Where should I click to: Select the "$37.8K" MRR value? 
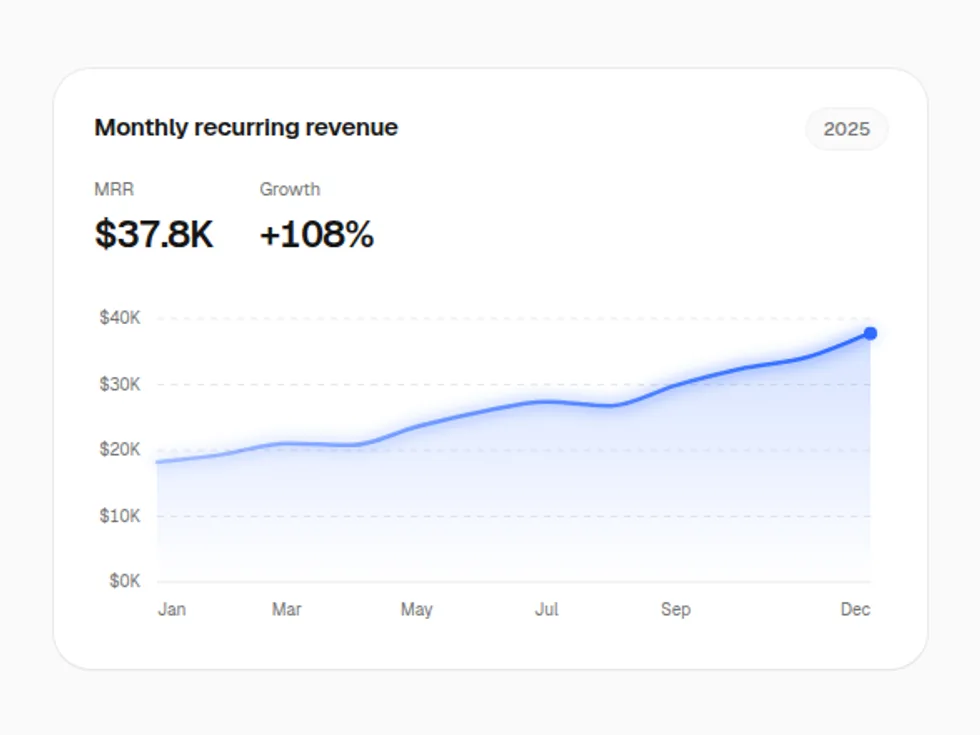click(154, 234)
